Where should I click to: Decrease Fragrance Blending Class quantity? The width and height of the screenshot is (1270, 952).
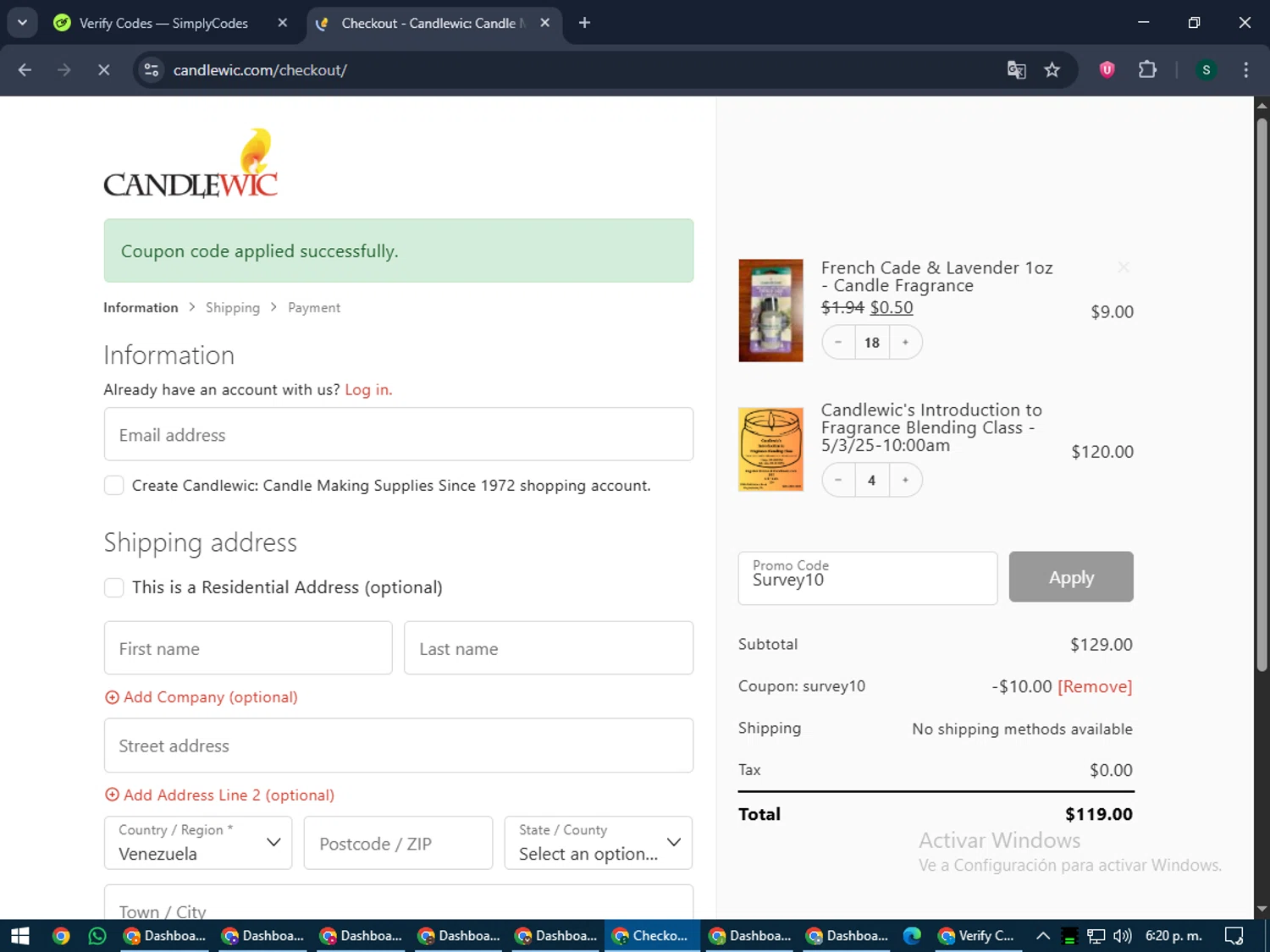(838, 481)
